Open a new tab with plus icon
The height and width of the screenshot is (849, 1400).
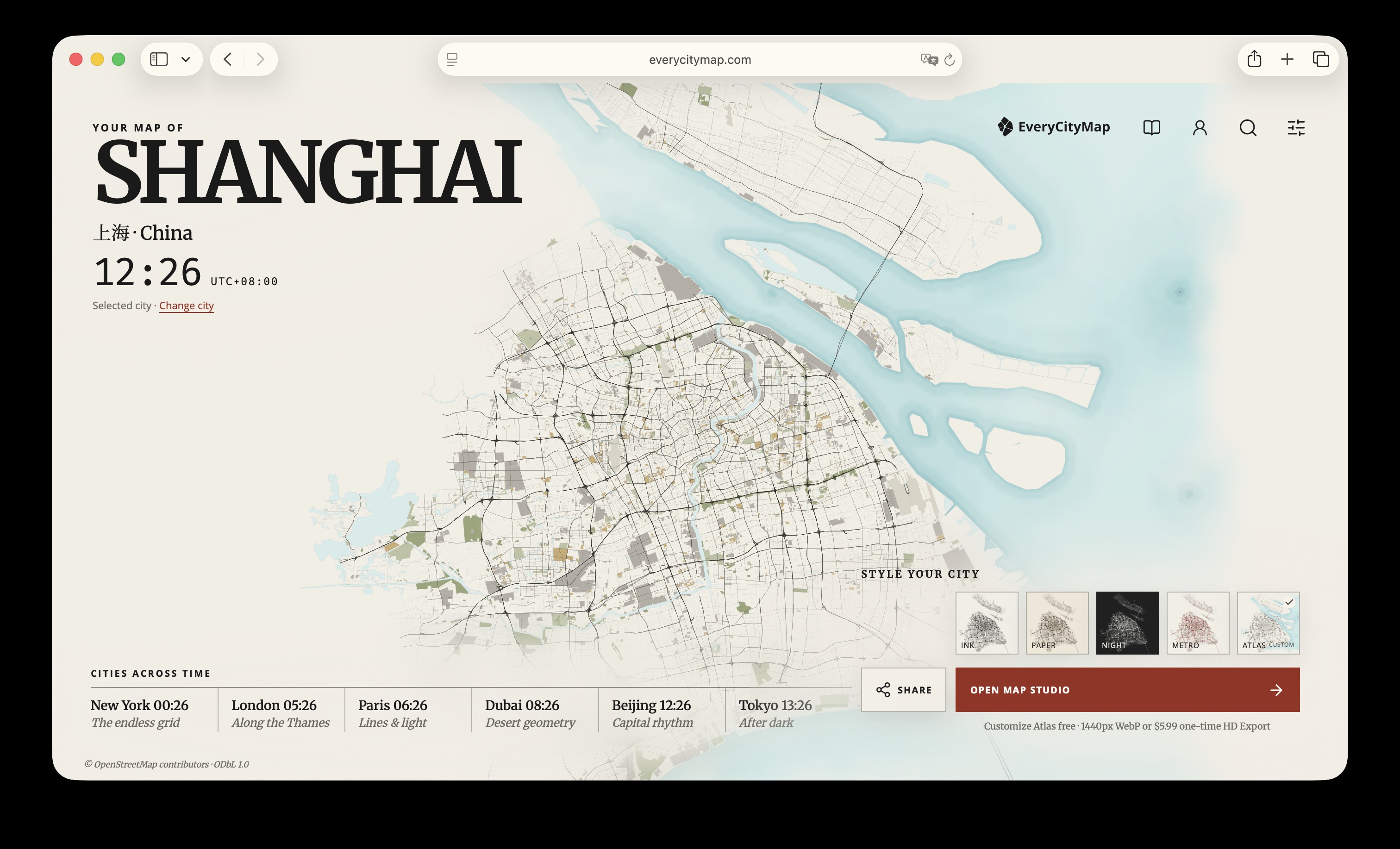[x=1287, y=59]
